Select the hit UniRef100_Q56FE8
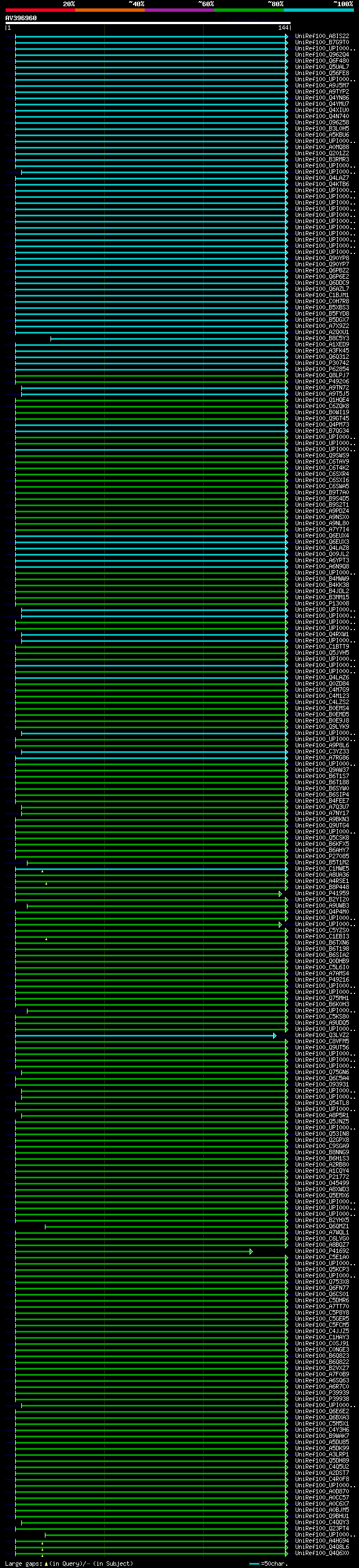The width and height of the screenshot is (359, 1568). click(x=323, y=73)
